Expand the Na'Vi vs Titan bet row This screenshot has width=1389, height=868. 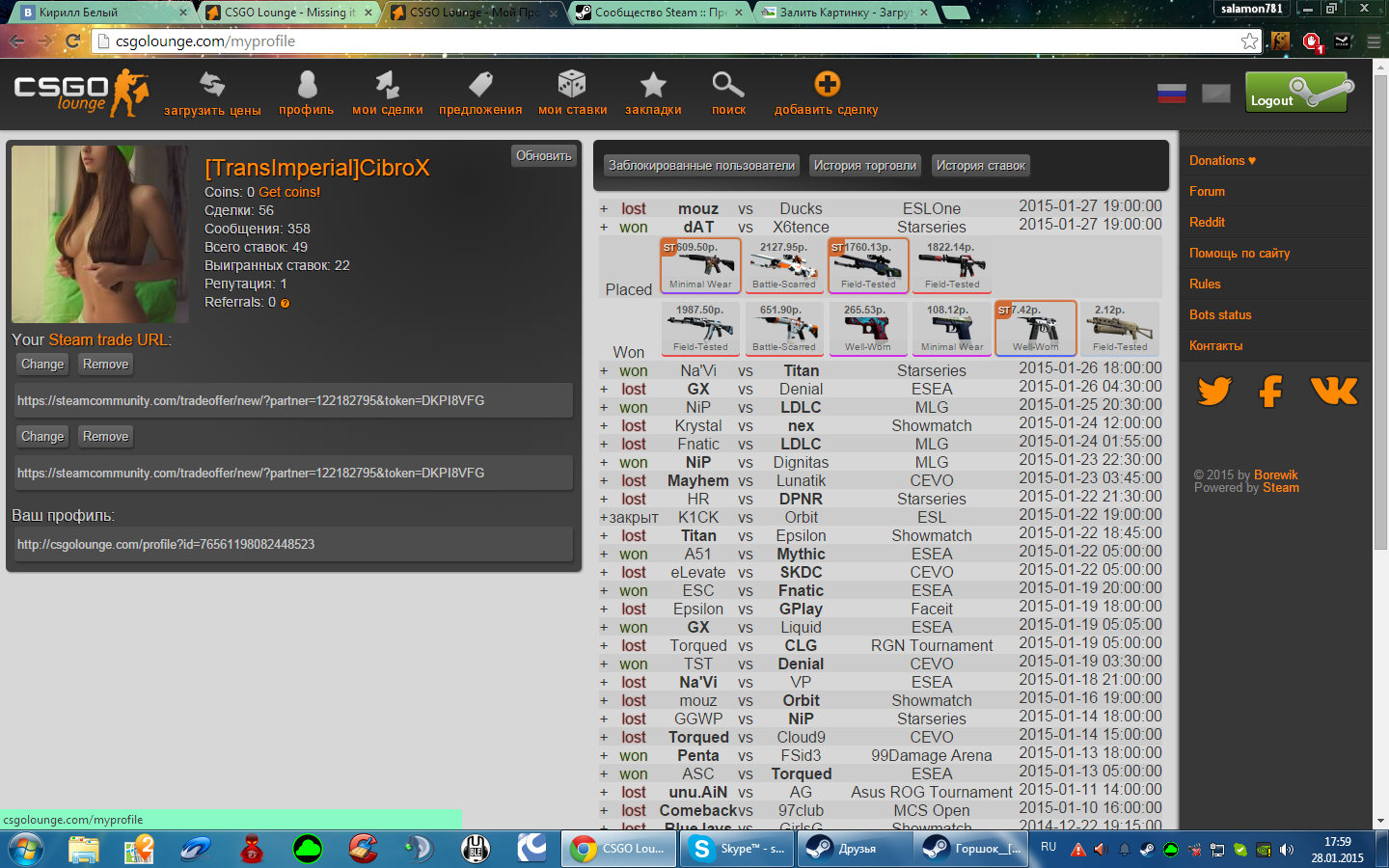point(604,371)
